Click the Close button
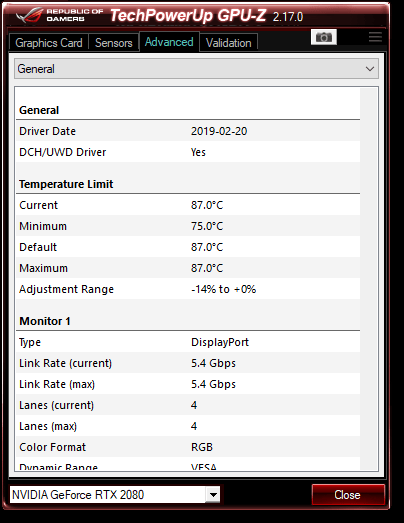404x523 pixels. pos(348,495)
